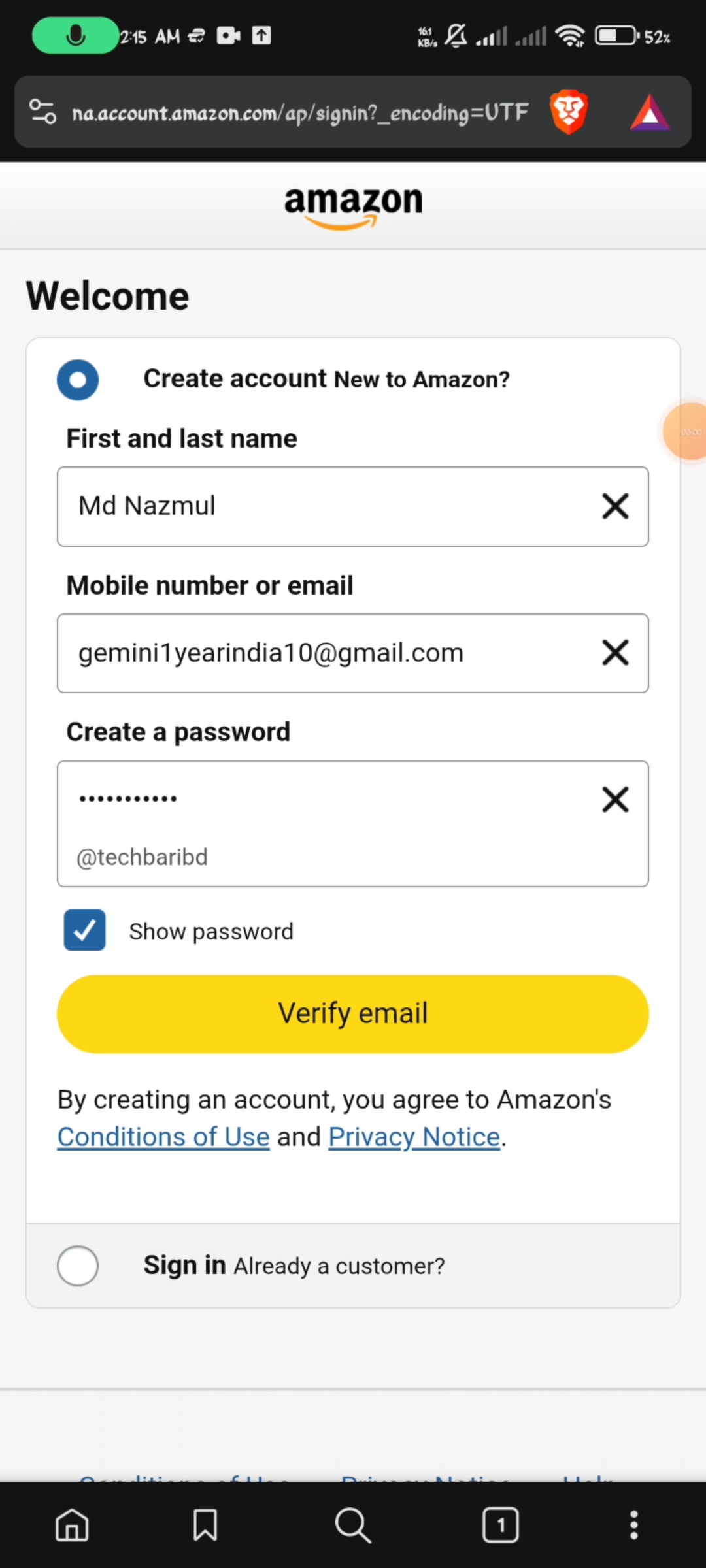
Task: Open Brave Rewards triangle icon
Action: click(649, 113)
